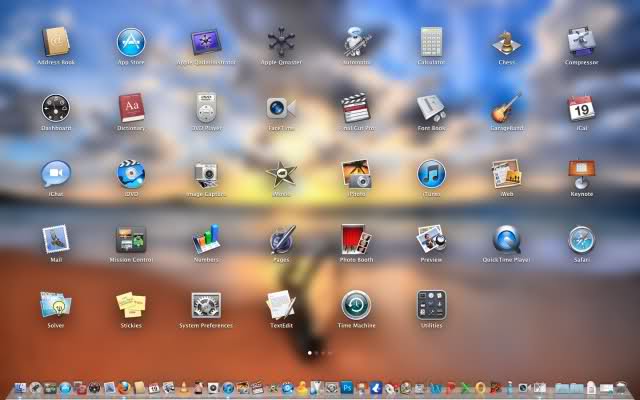Launch iTunes from Launchpad
Image resolution: width=640 pixels, height=400 pixels.
click(431, 174)
